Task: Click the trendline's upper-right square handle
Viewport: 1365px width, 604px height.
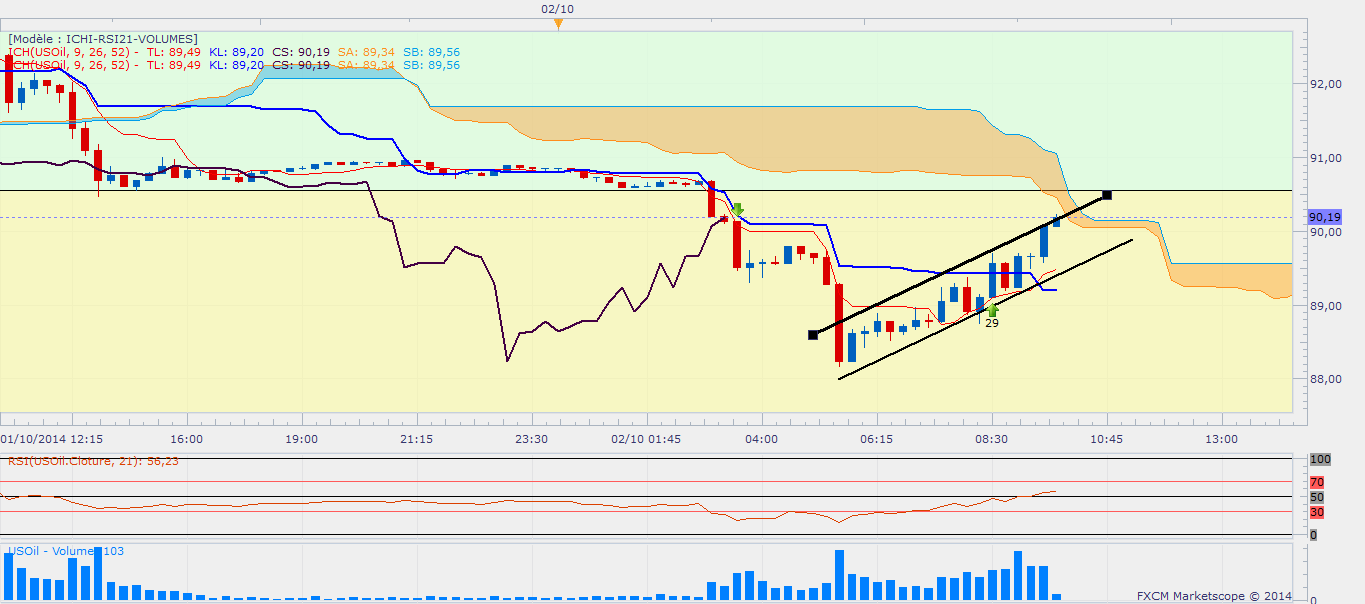Action: click(x=1106, y=194)
